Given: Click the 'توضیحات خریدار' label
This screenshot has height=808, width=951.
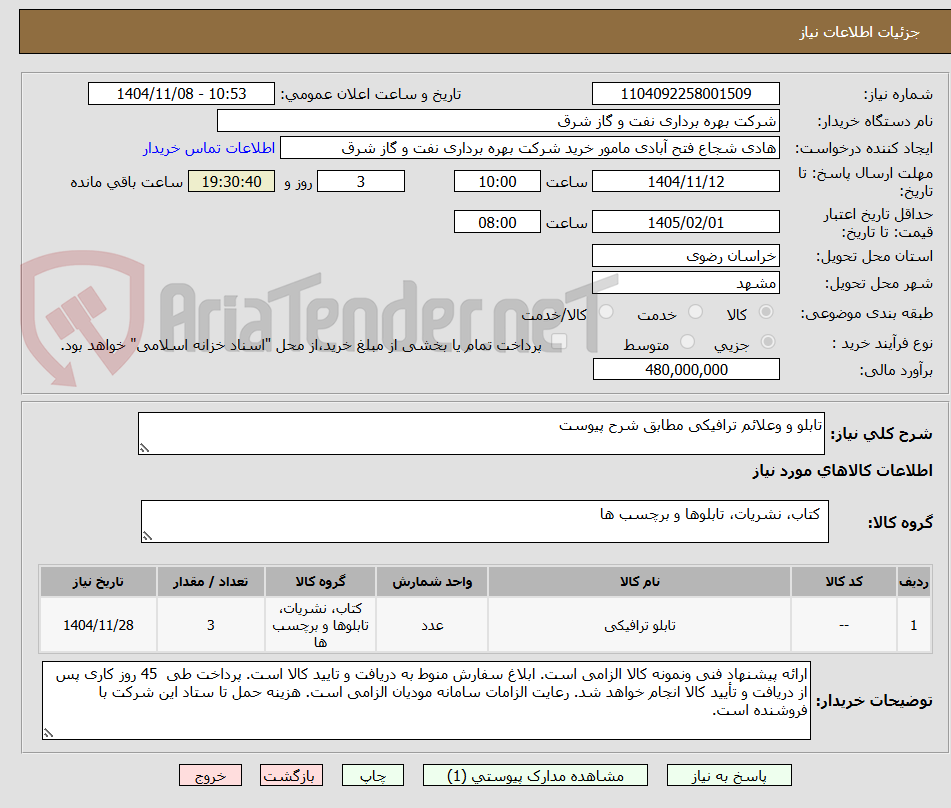Looking at the screenshot, I should tap(874, 701).
